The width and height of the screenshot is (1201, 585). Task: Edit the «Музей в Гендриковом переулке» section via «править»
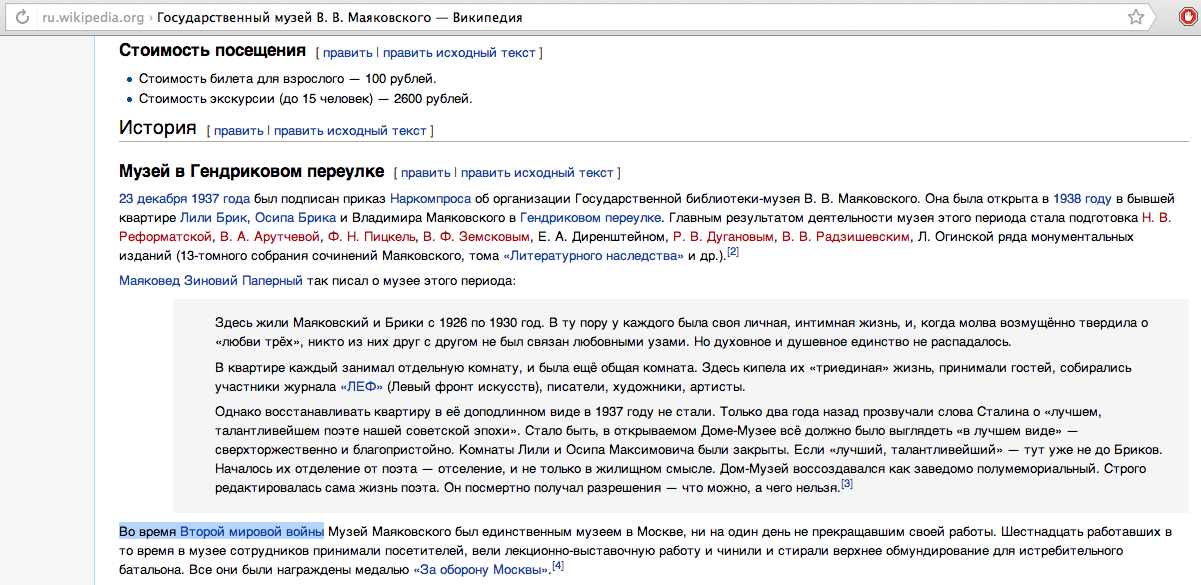pyautogui.click(x=425, y=172)
